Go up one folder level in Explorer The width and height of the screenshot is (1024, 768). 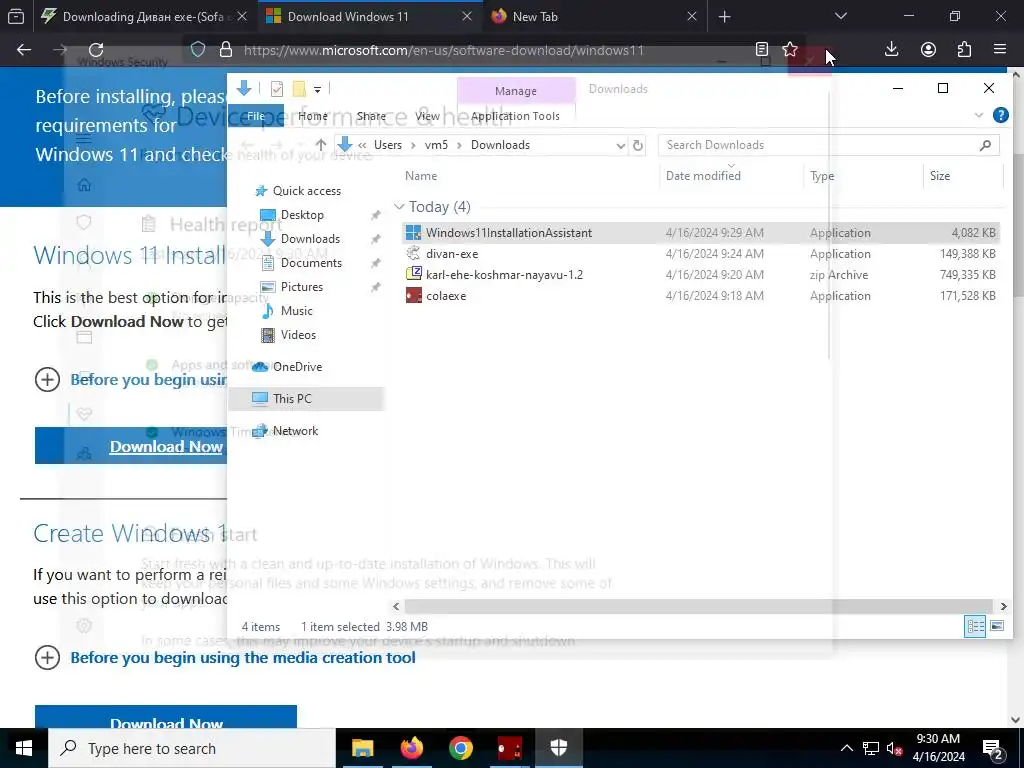click(321, 145)
